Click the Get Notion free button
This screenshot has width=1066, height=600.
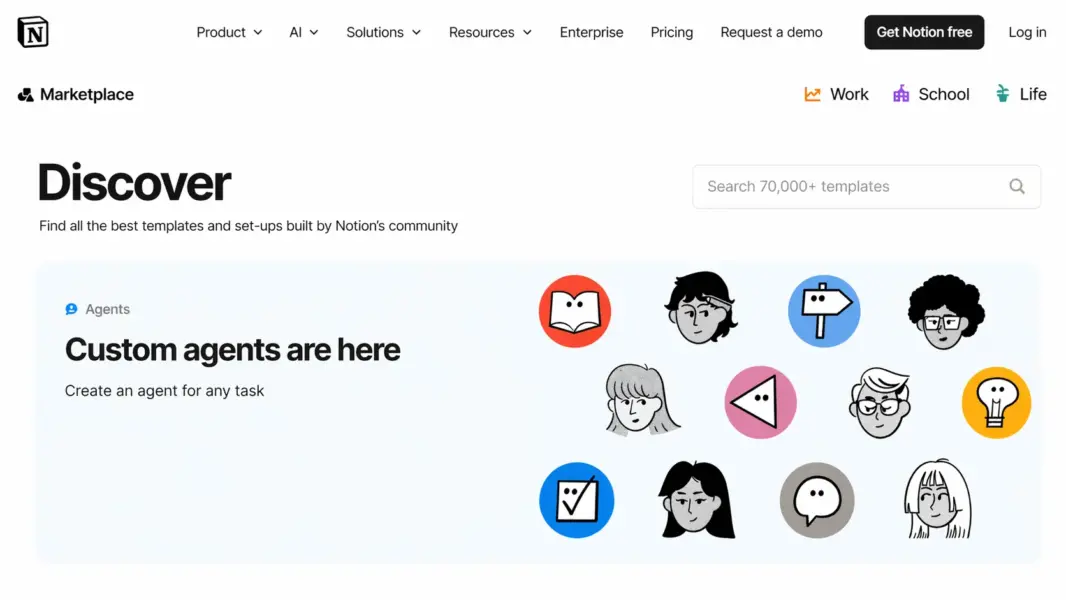coord(924,32)
